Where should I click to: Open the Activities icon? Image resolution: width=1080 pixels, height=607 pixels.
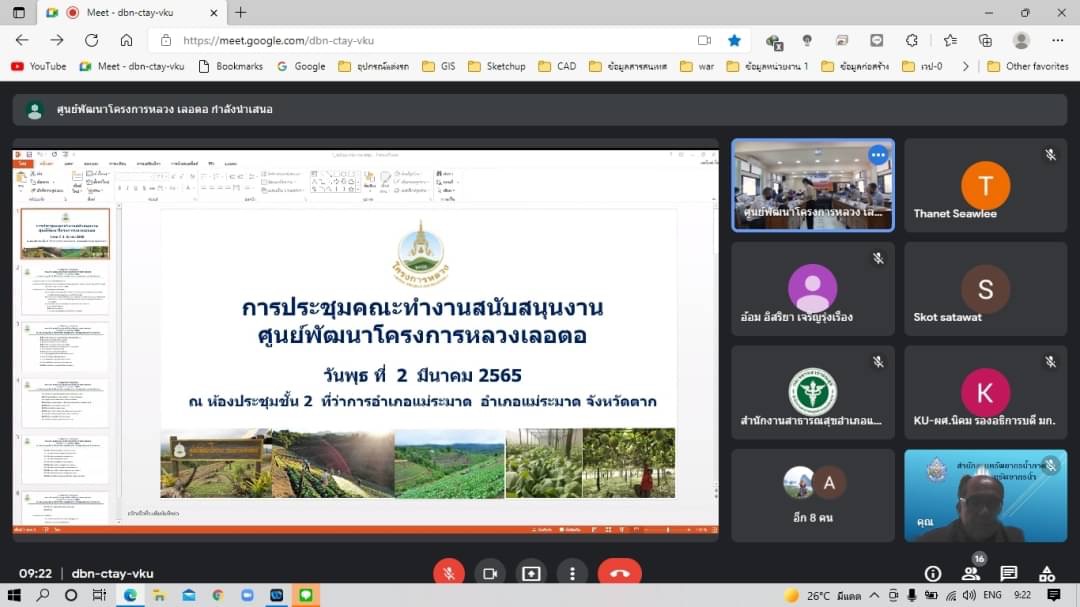(x=1047, y=573)
